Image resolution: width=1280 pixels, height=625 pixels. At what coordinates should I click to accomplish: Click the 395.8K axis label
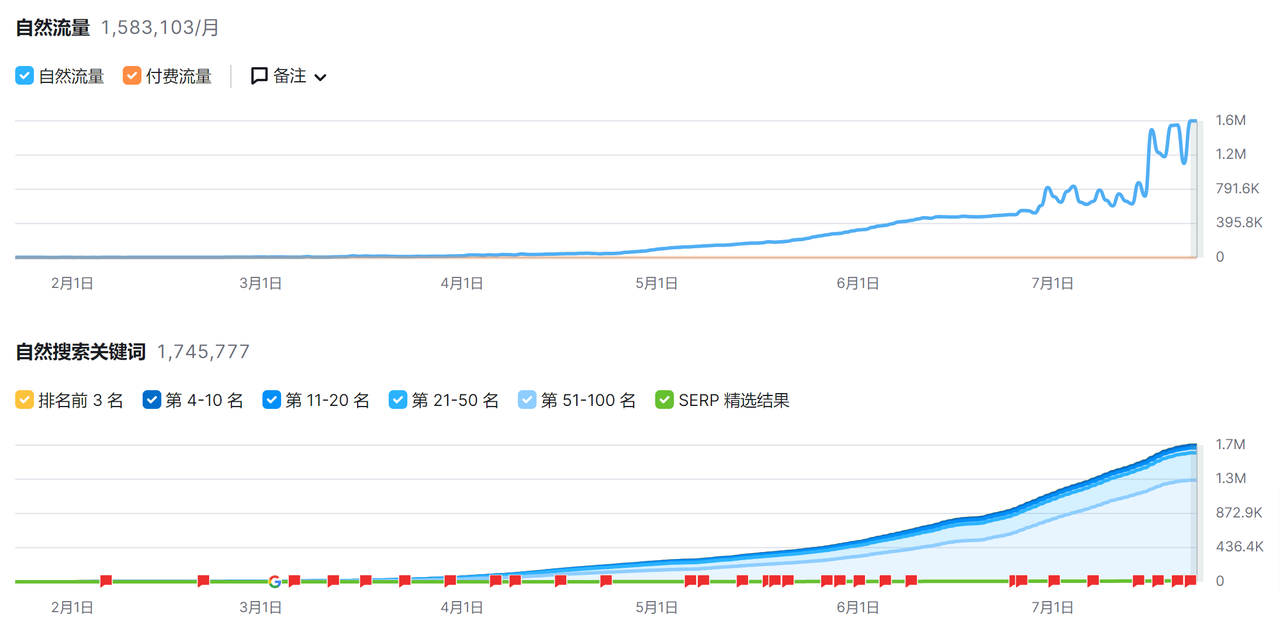point(1238,223)
